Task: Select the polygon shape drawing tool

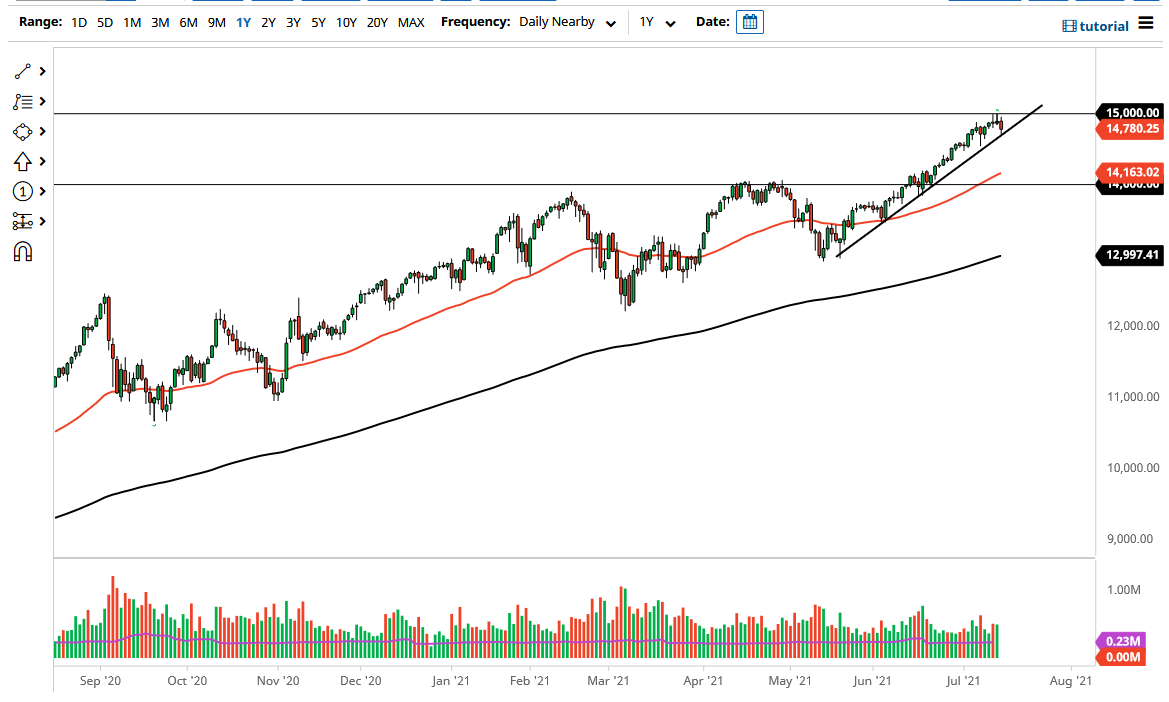Action: pyautogui.click(x=23, y=131)
